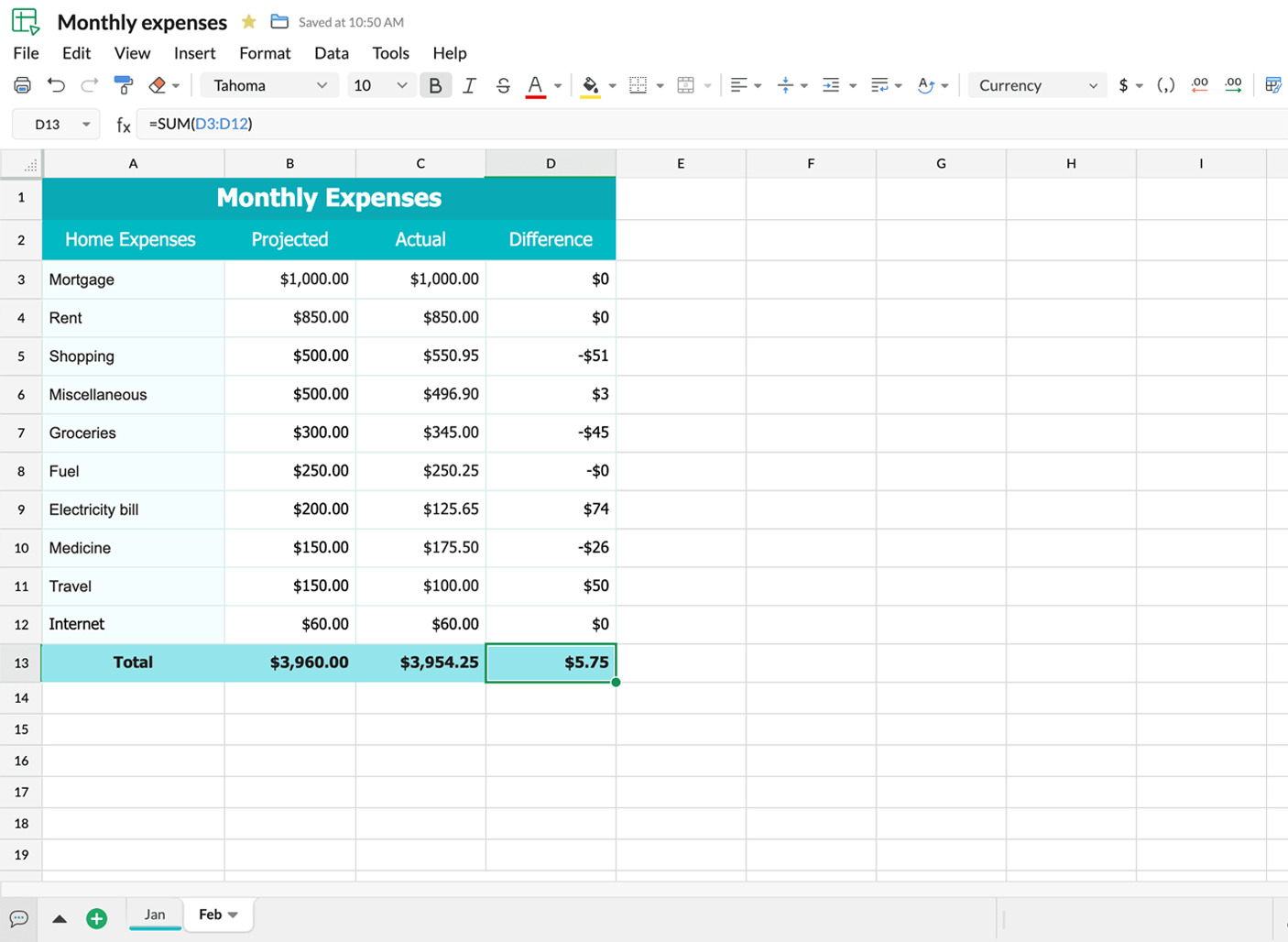1288x942 pixels.
Task: Open the Format menu
Action: click(x=265, y=53)
